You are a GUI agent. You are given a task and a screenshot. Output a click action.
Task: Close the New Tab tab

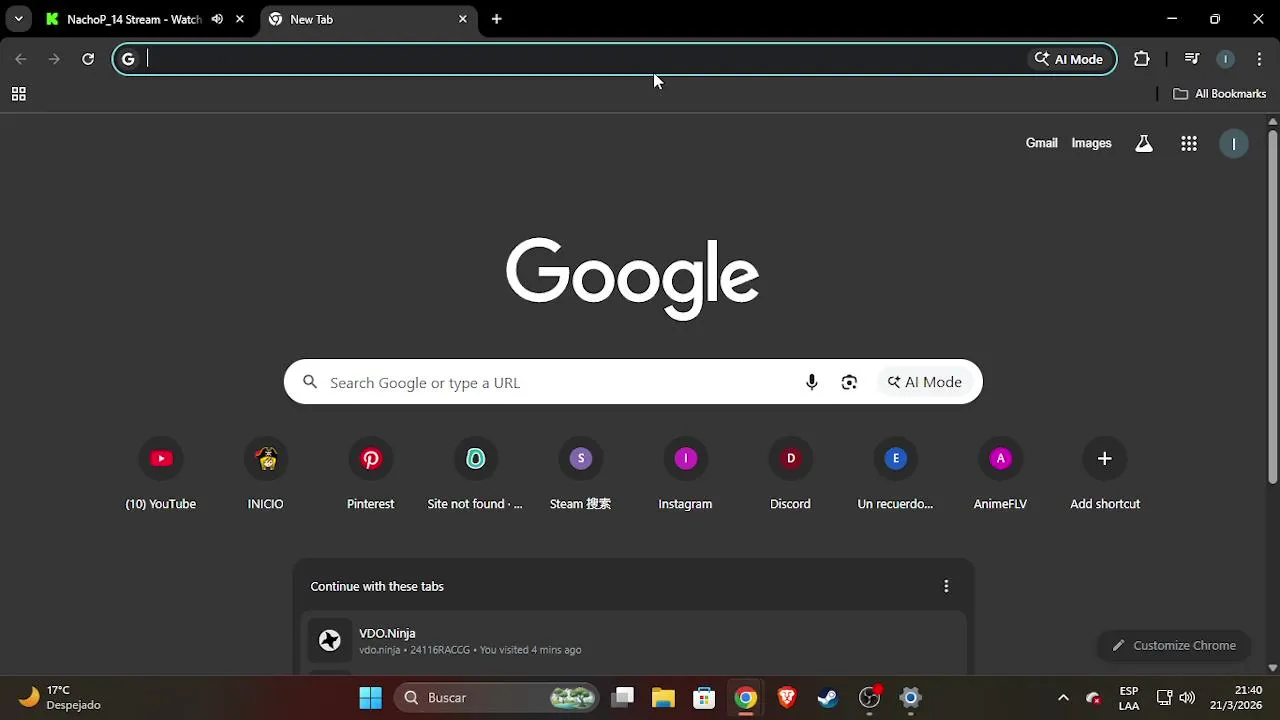pos(463,19)
